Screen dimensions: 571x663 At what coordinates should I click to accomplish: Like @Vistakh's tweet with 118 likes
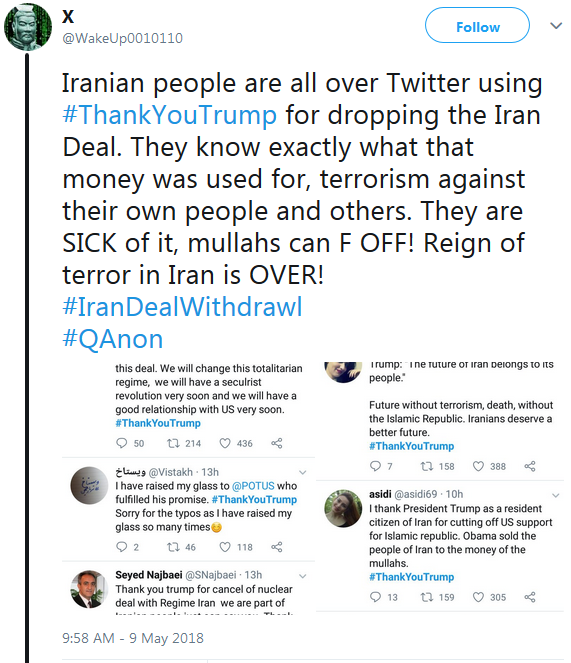pyautogui.click(x=225, y=547)
